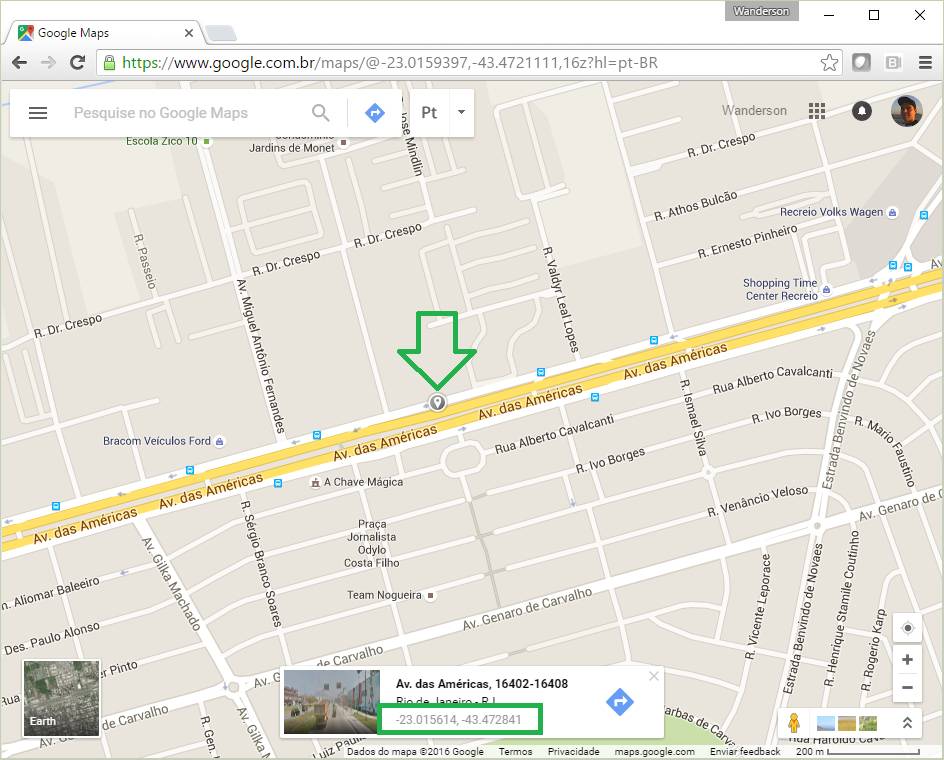Open the Maps side menu
Screen dimensions: 944x760
click(x=38, y=112)
